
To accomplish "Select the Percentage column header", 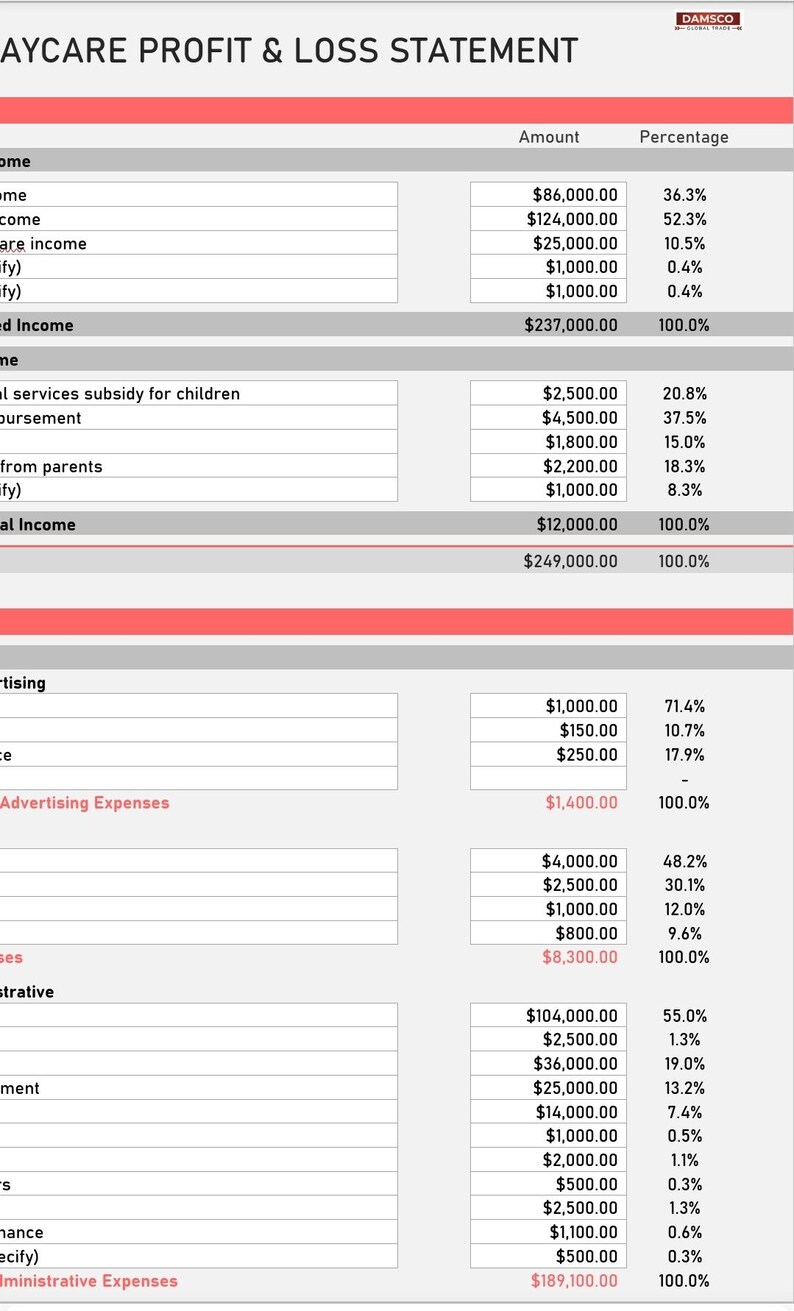I will pos(684,137).
